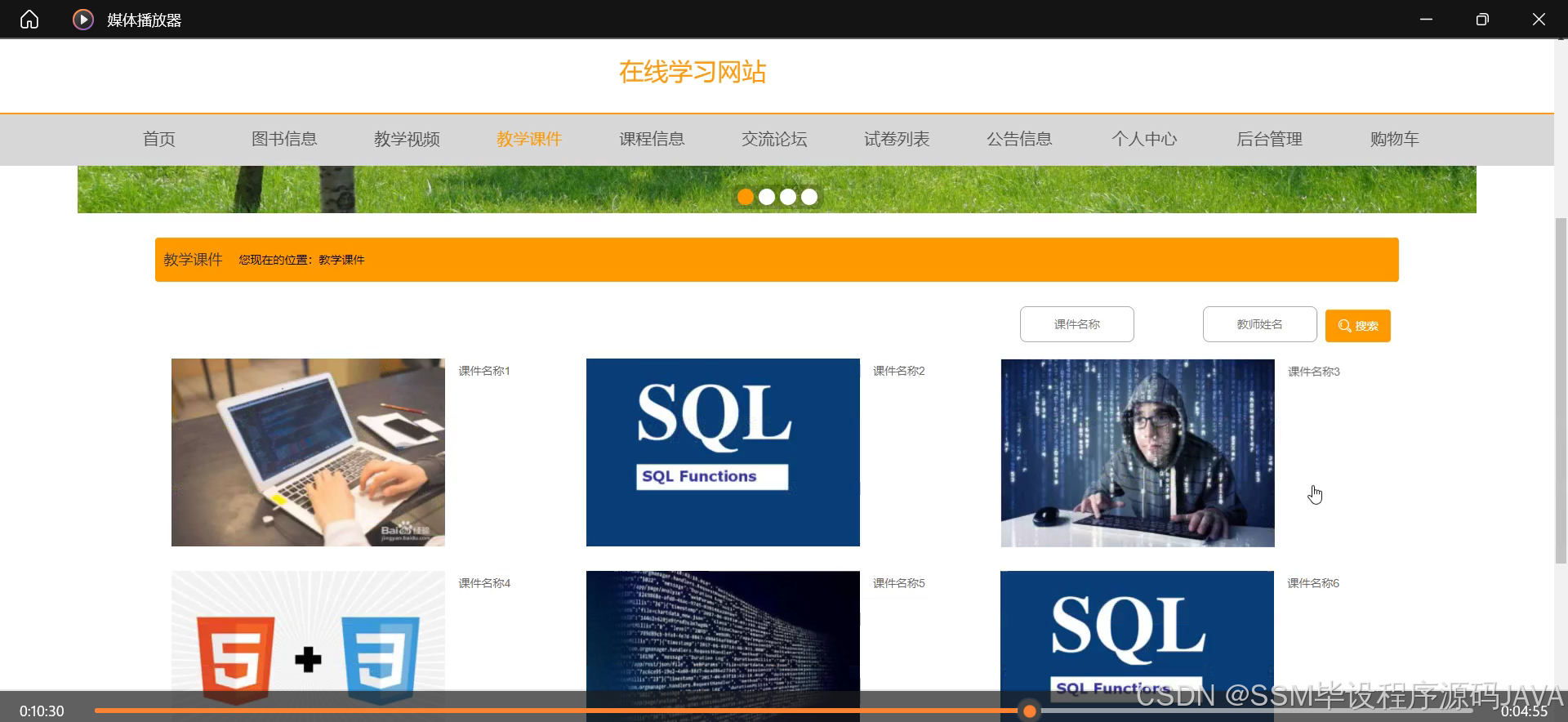The width and height of the screenshot is (1568, 722).
Task: Visit the 交流论坛 nav item
Action: coord(774,139)
